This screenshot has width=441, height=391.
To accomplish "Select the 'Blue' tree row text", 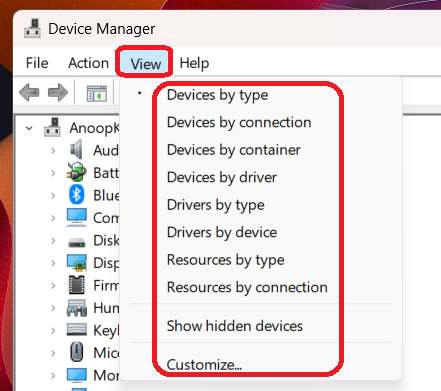I will click(x=106, y=195).
